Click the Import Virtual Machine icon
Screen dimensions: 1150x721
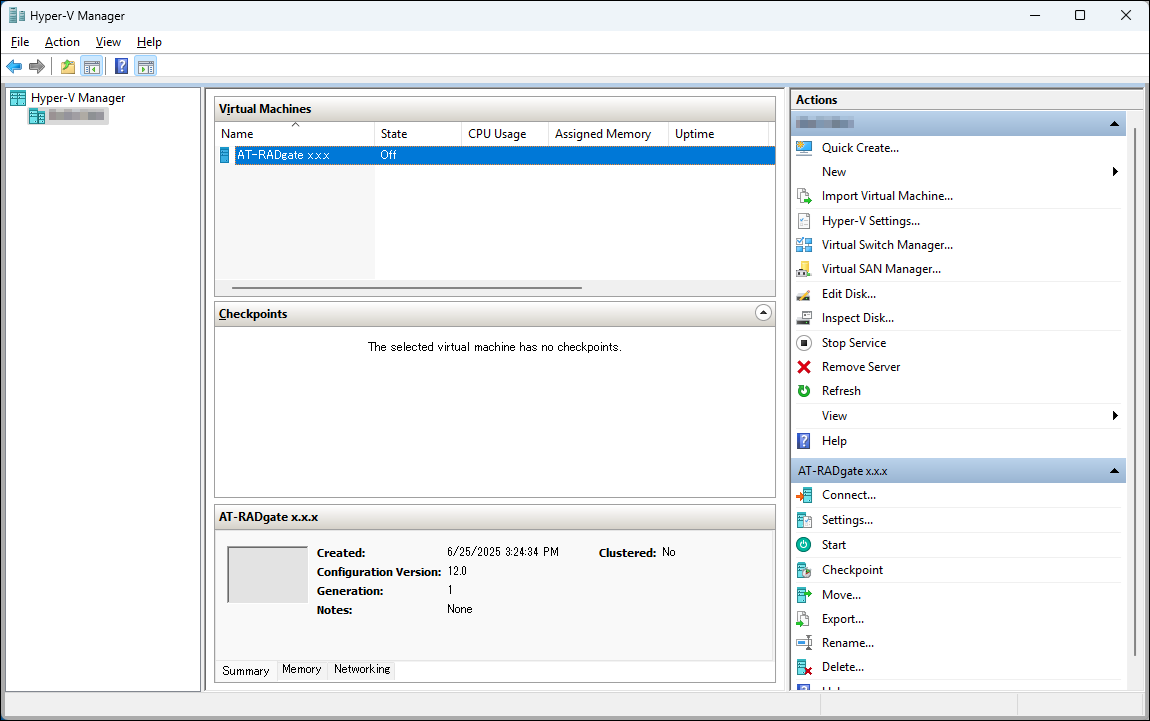click(804, 197)
